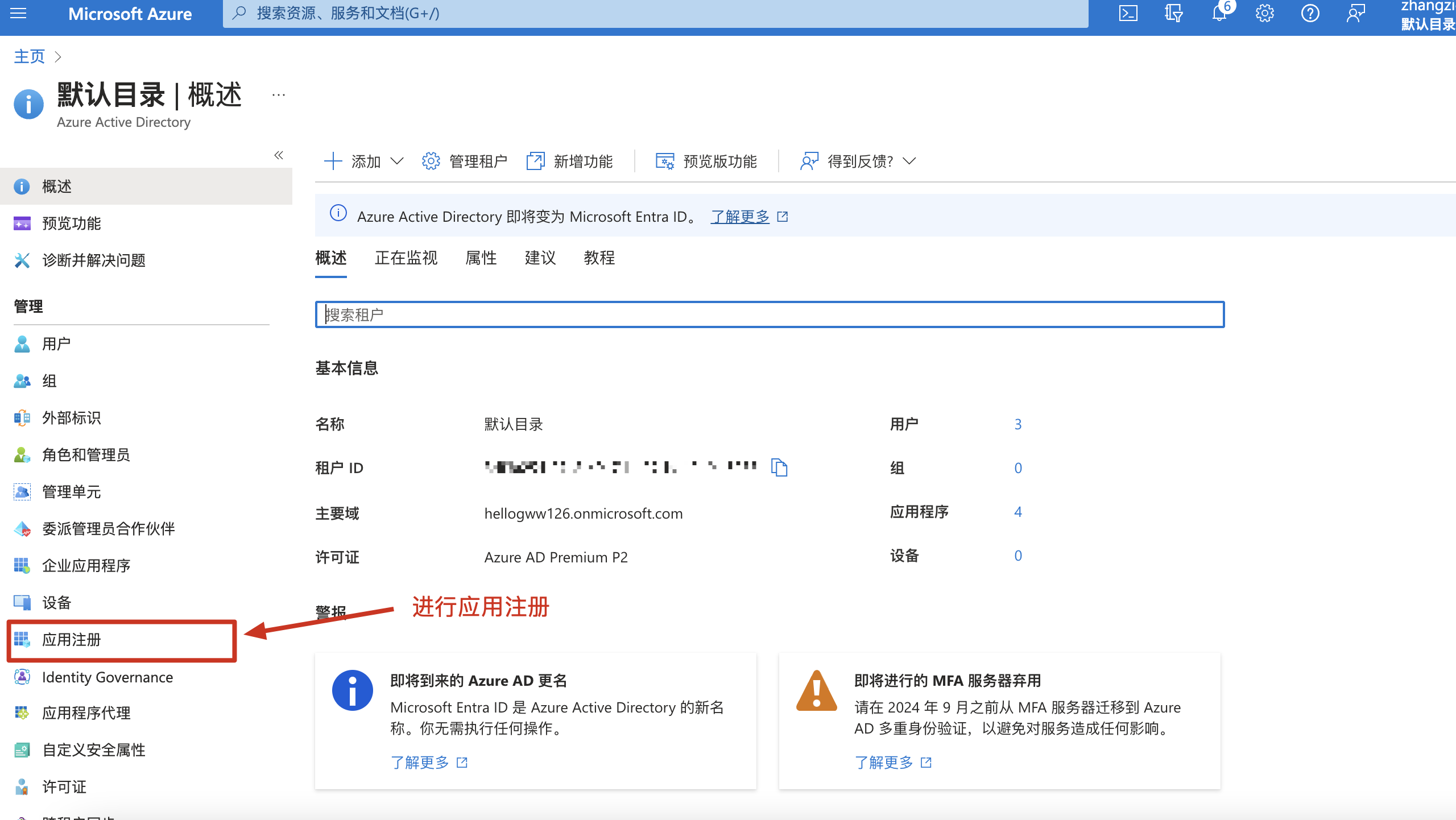This screenshot has height=820, width=1456.
Task: Open the 添加 dropdown
Action: click(364, 161)
